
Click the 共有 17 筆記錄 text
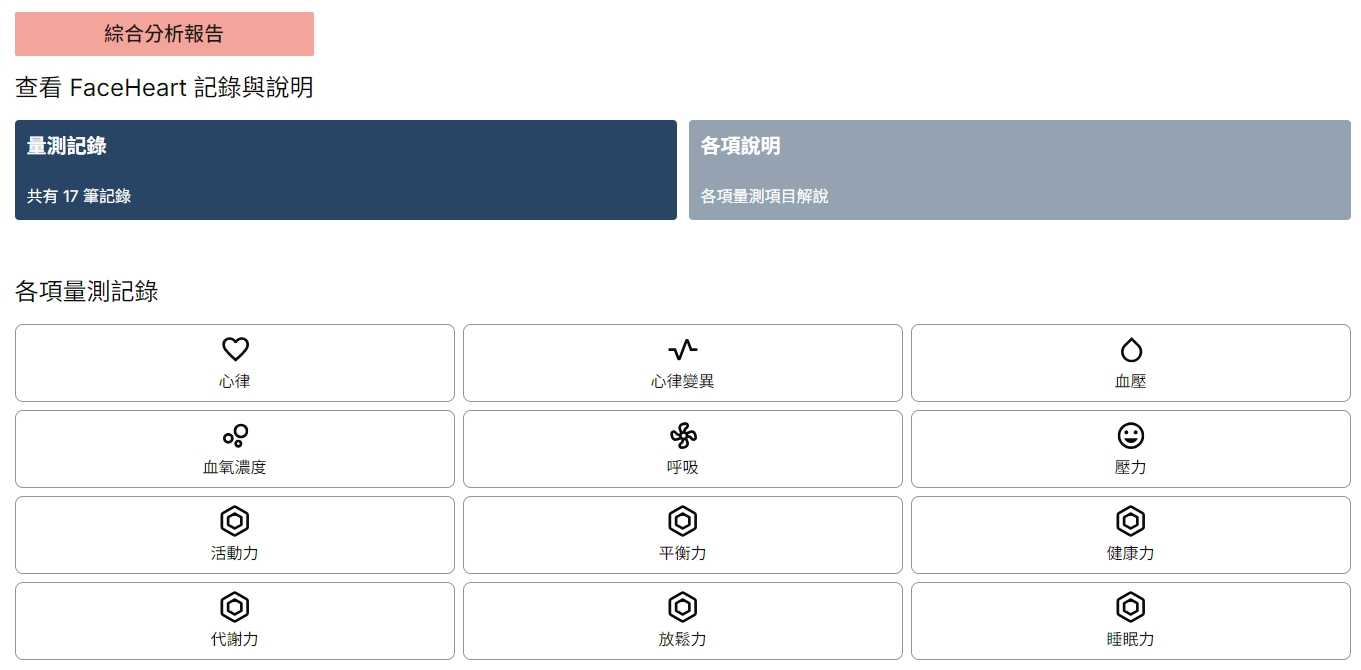tap(79, 196)
